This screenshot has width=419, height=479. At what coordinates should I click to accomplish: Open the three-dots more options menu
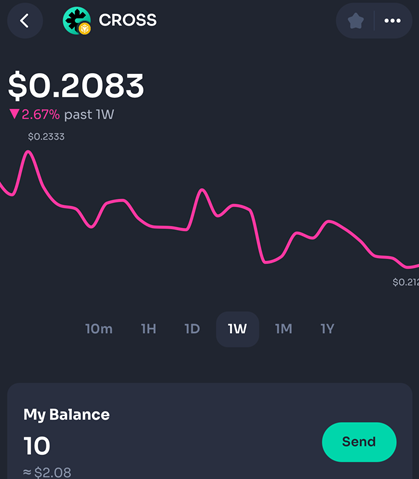(x=392, y=21)
